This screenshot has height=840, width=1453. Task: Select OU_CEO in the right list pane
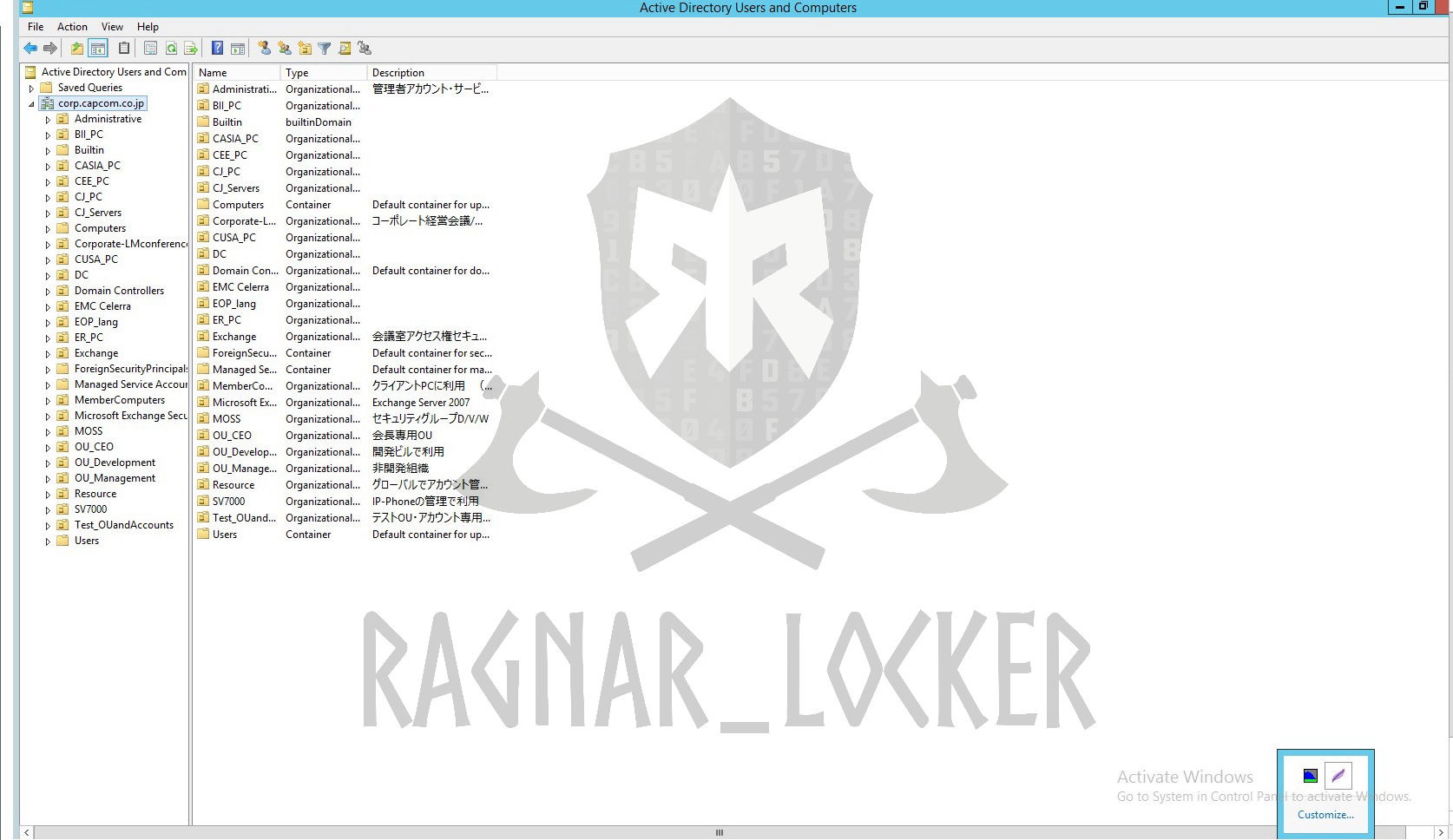[x=232, y=436]
